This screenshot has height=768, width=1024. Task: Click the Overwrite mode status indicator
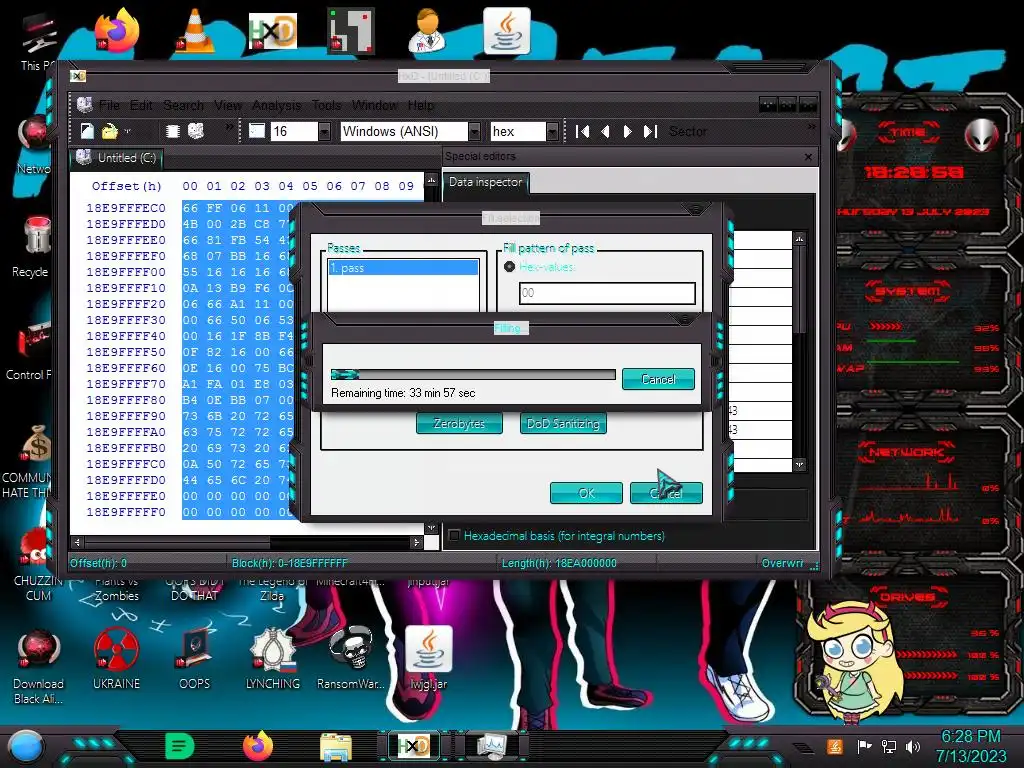click(782, 563)
